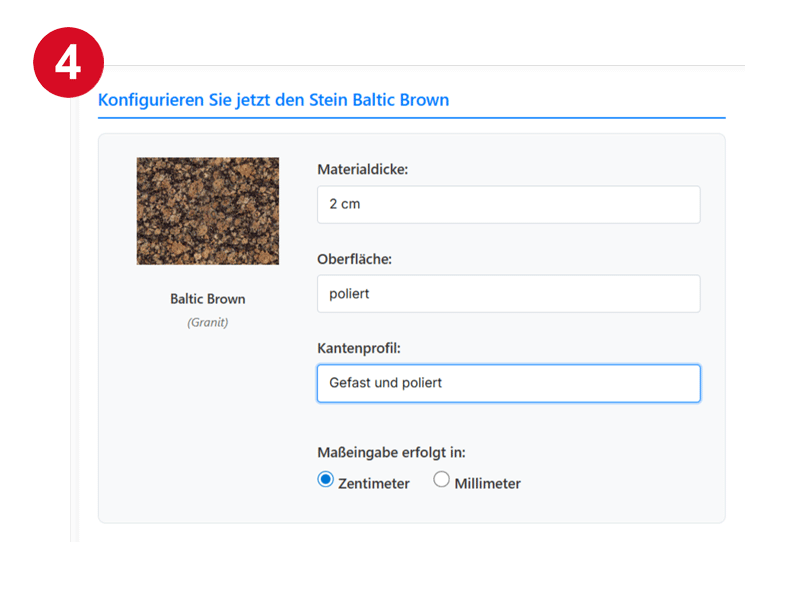Click the Zentimeter label text
800x600 pixels.
(x=375, y=483)
